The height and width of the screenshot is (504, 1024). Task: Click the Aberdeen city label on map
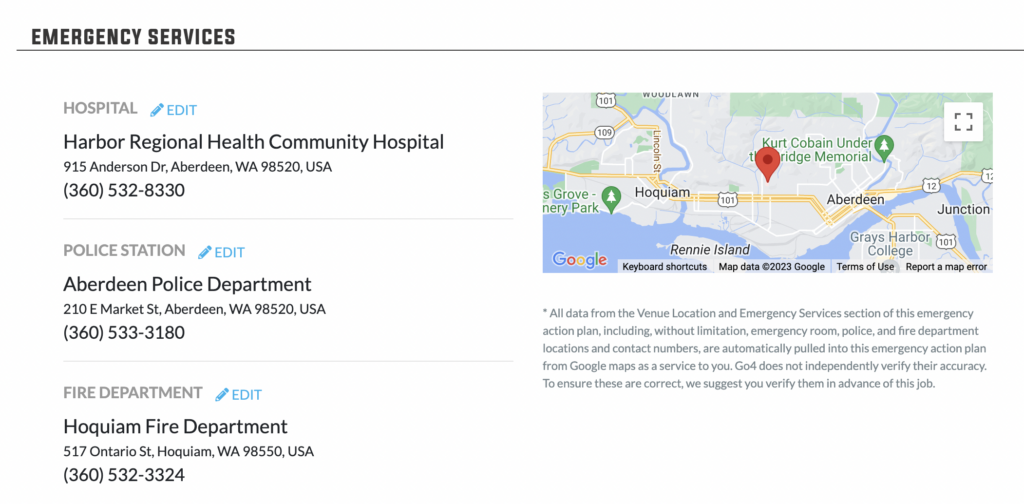coord(856,199)
